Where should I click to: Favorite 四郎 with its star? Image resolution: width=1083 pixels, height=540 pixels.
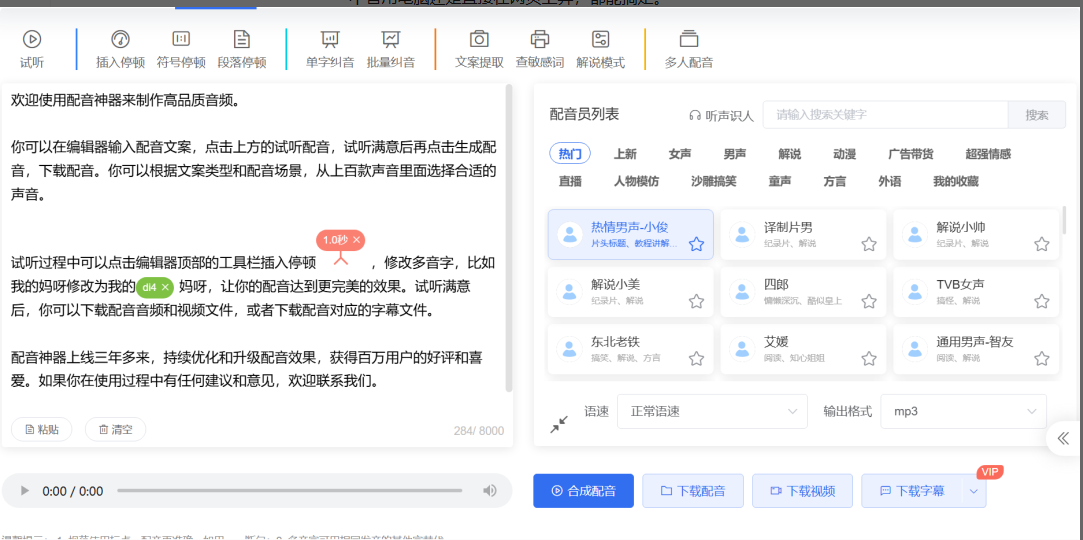click(x=869, y=301)
